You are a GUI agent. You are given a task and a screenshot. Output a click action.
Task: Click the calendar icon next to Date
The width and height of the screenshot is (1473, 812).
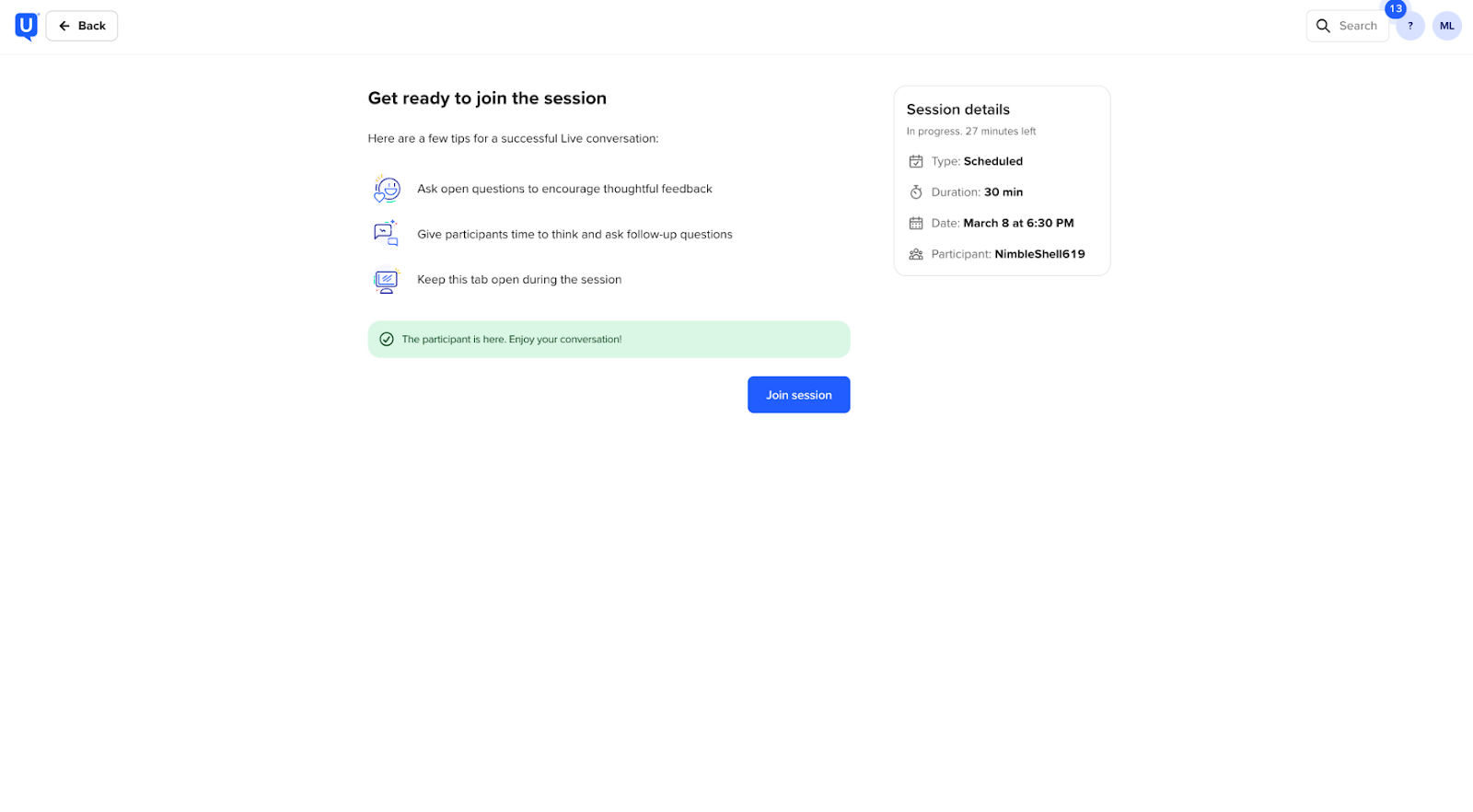tap(916, 223)
